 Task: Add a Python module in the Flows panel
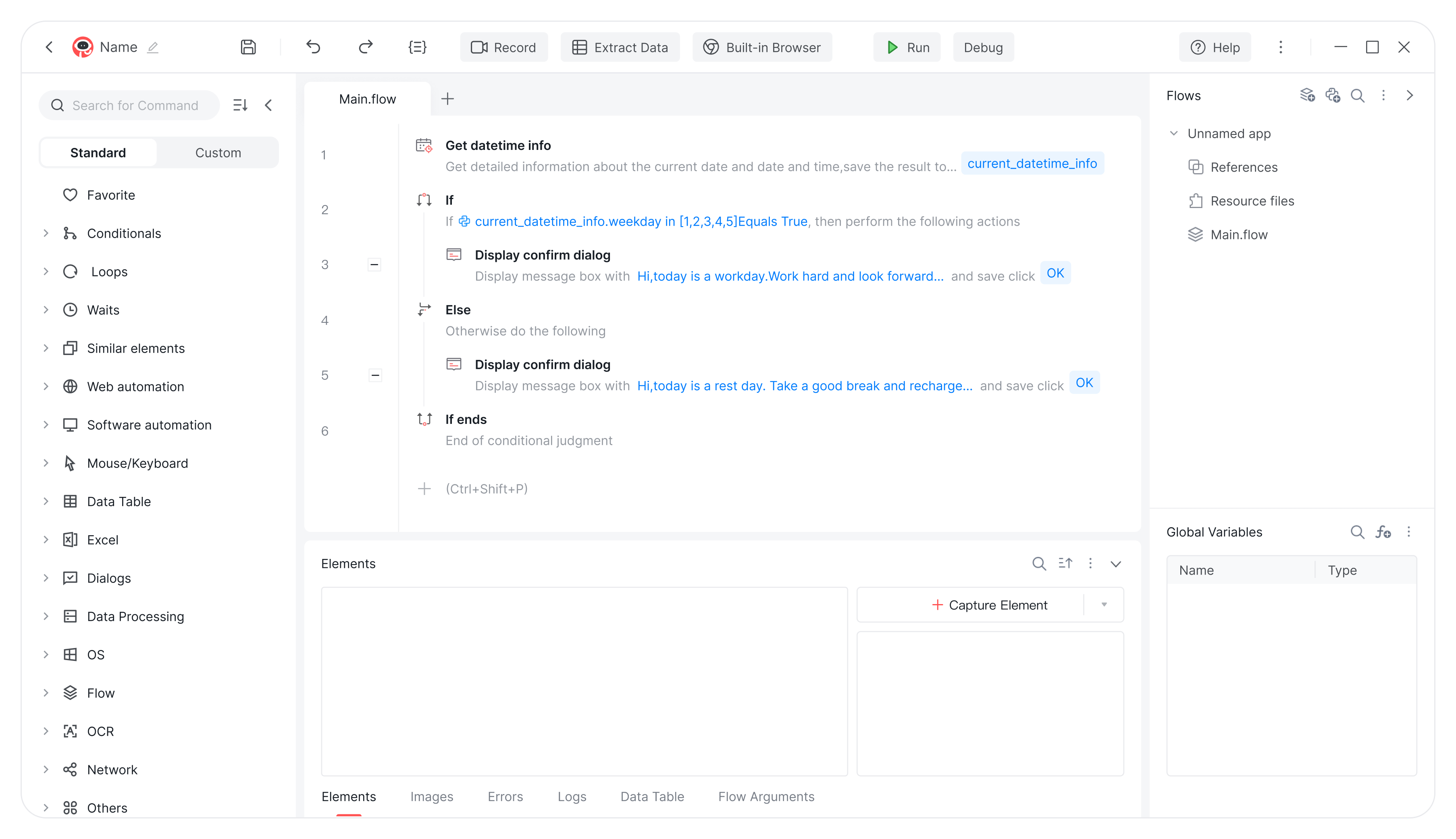click(x=1333, y=95)
